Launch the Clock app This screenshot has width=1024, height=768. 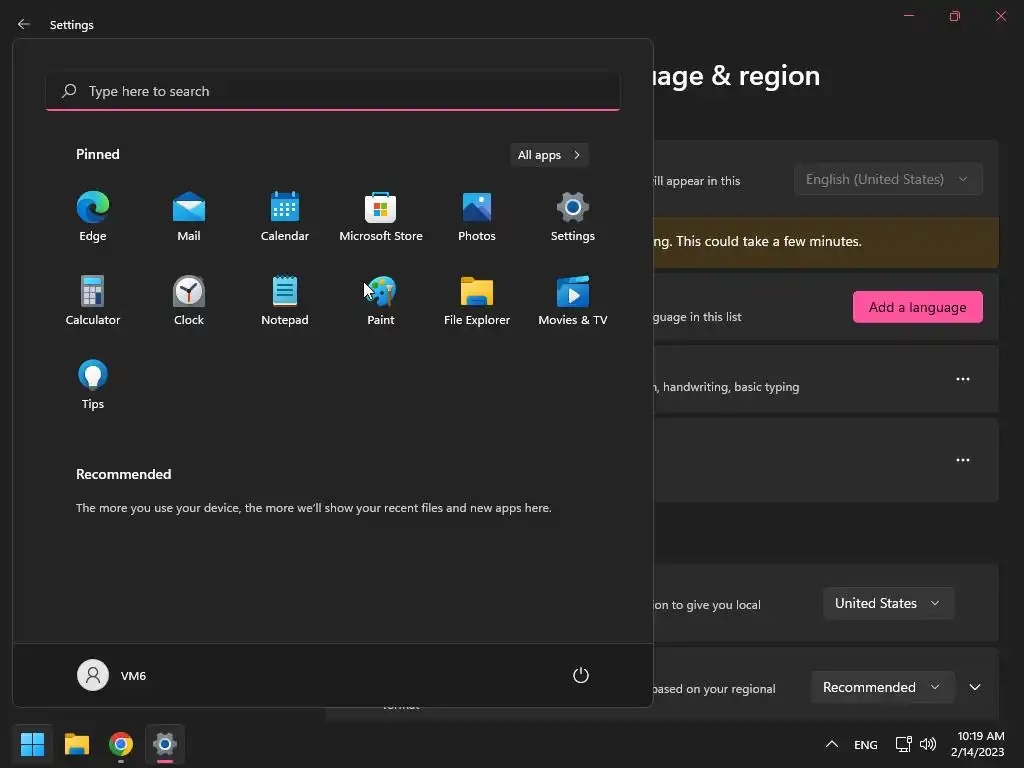click(x=189, y=300)
